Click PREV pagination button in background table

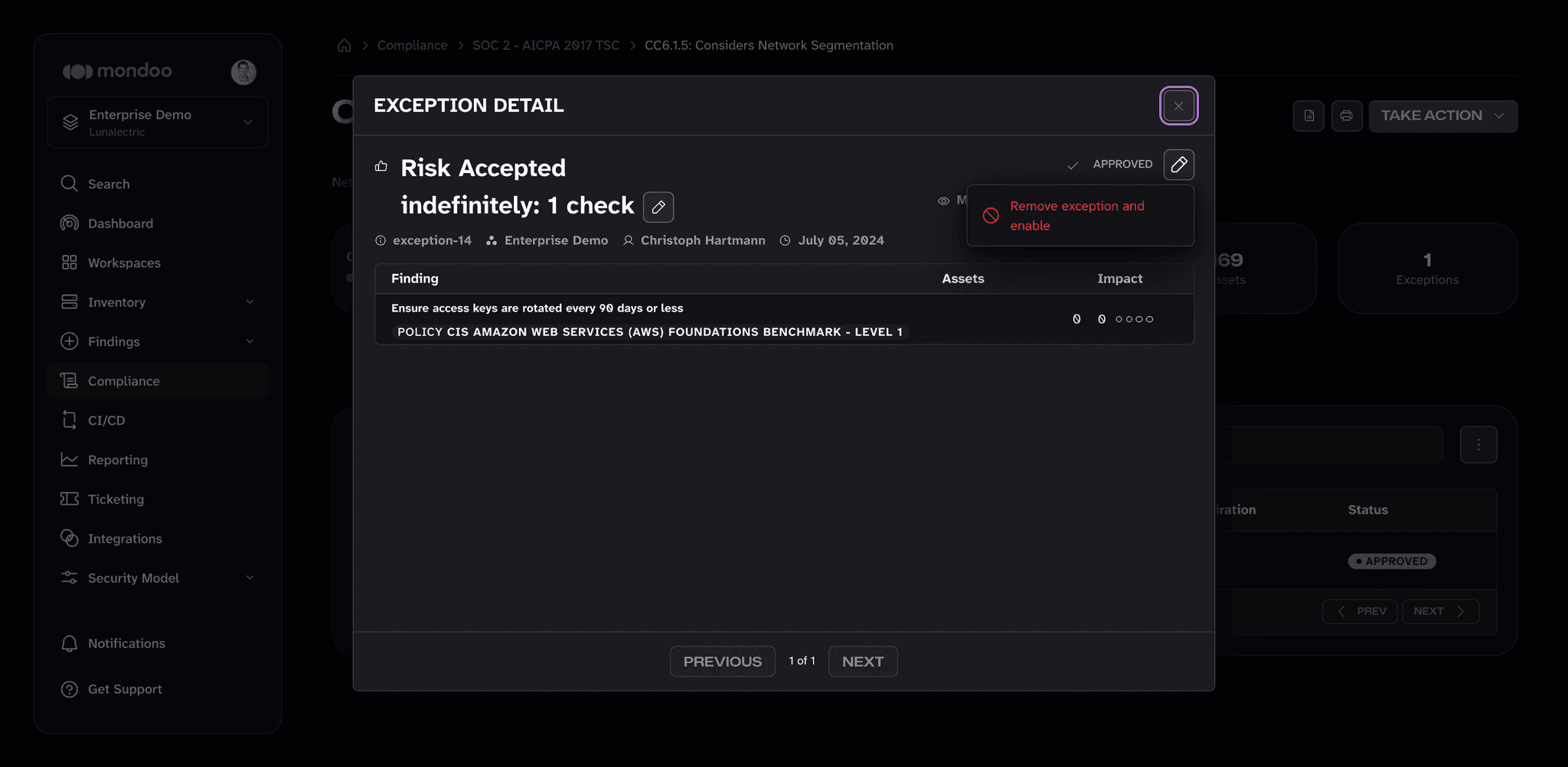click(1360, 612)
